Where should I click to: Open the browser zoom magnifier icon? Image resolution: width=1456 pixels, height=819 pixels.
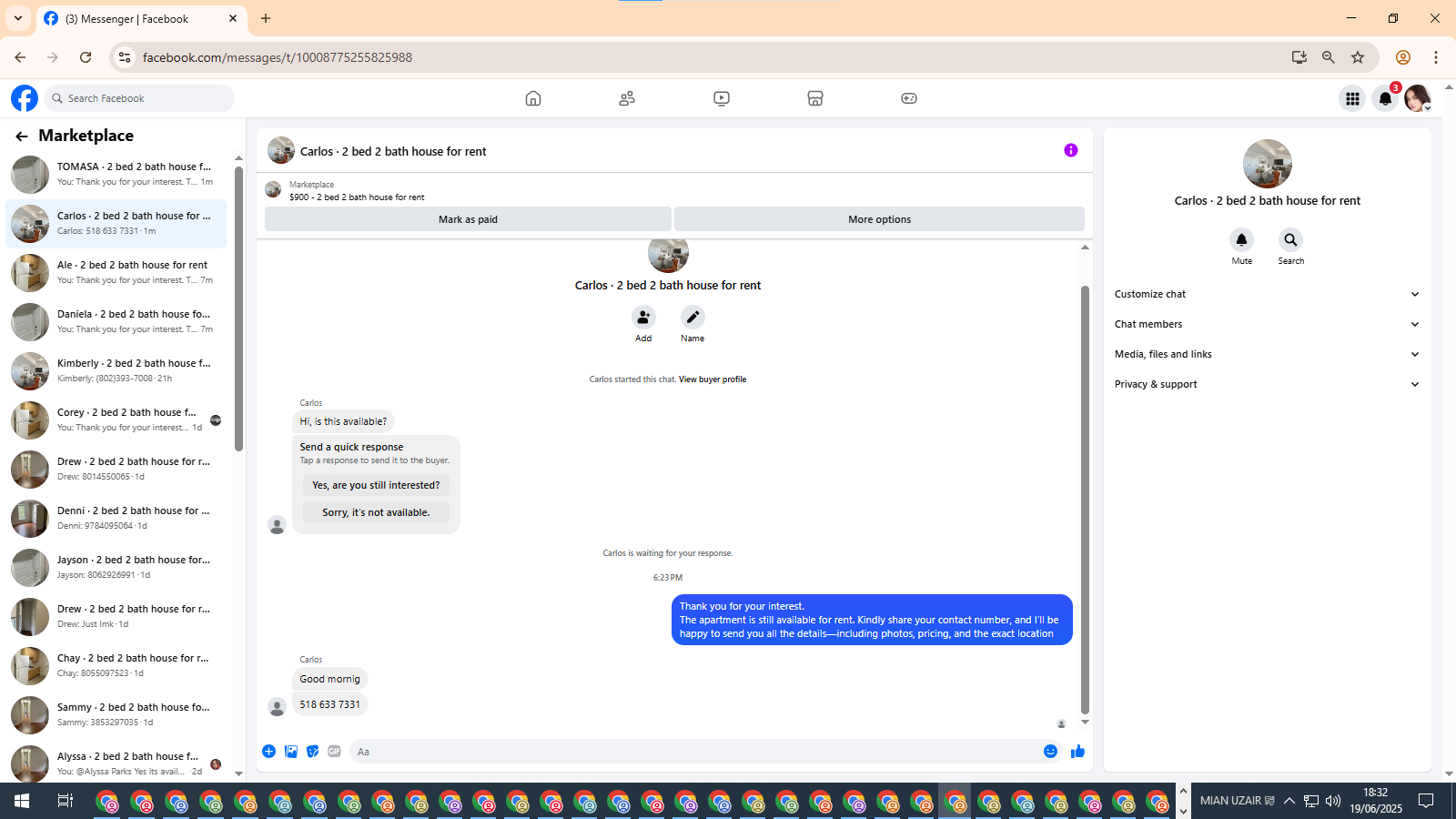click(1329, 57)
